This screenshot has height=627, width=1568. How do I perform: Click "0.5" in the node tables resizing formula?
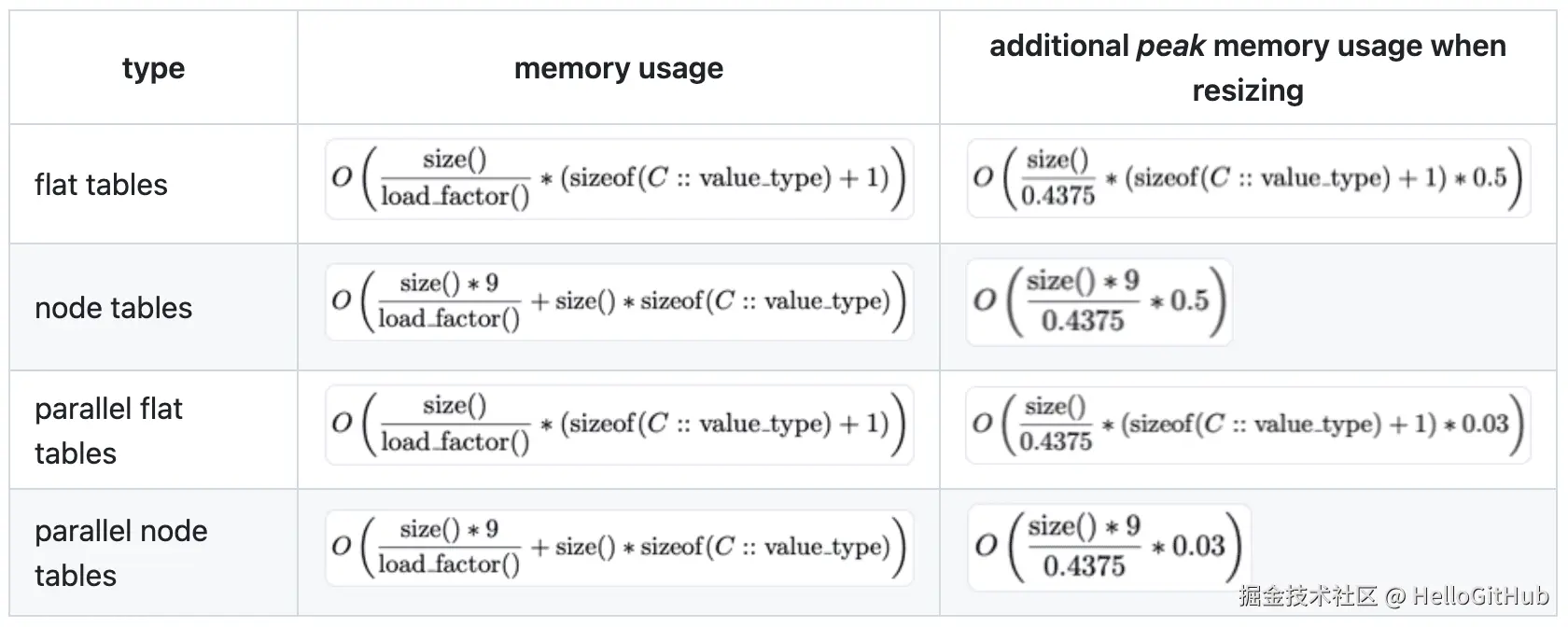click(x=1189, y=300)
